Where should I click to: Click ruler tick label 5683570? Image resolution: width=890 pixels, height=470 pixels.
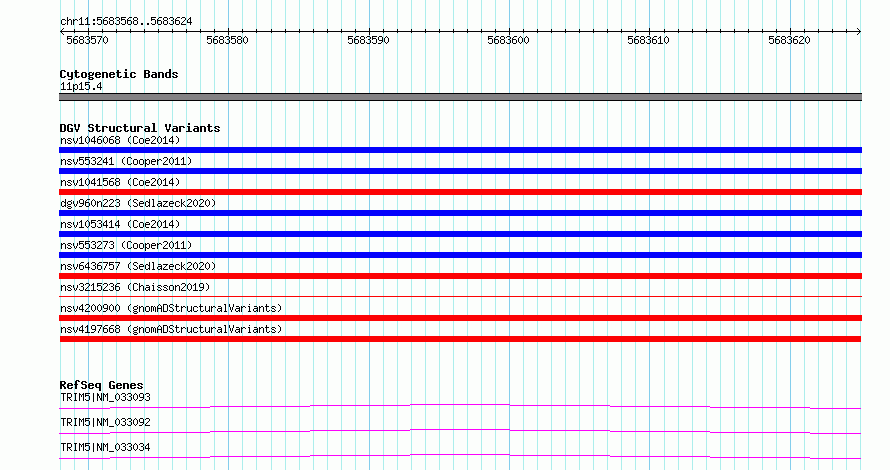click(87, 40)
